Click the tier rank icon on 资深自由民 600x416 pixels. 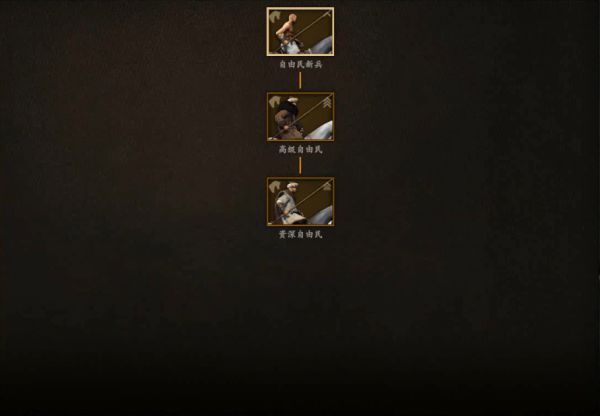pyautogui.click(x=327, y=186)
